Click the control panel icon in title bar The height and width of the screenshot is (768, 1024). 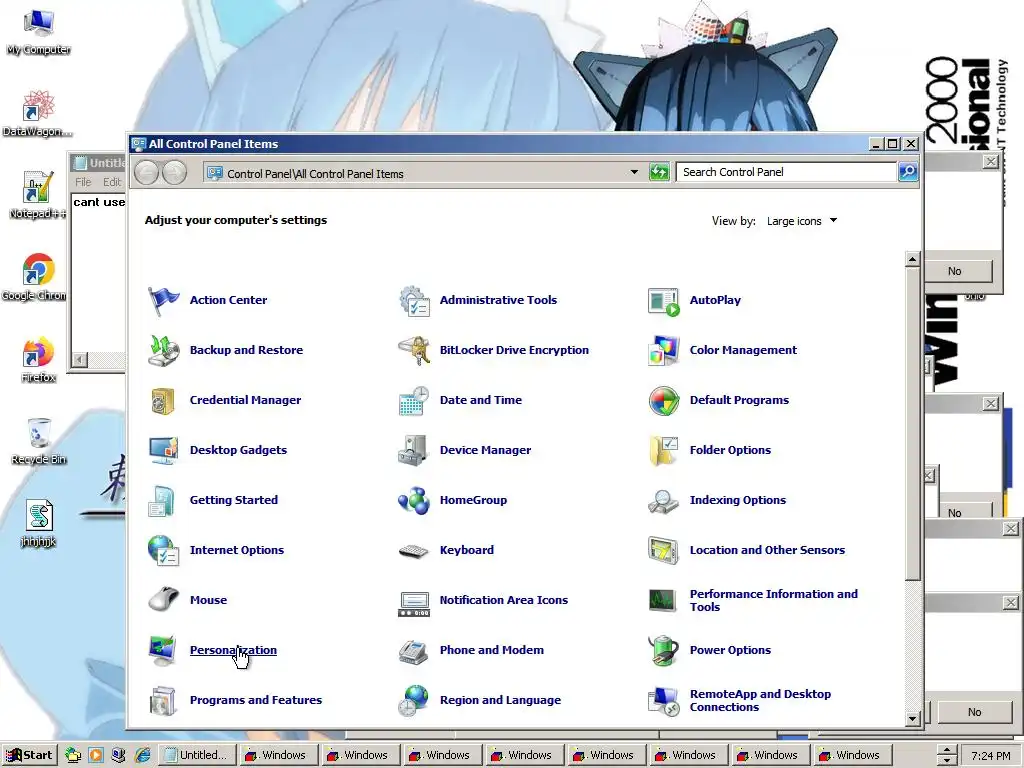[138, 144]
